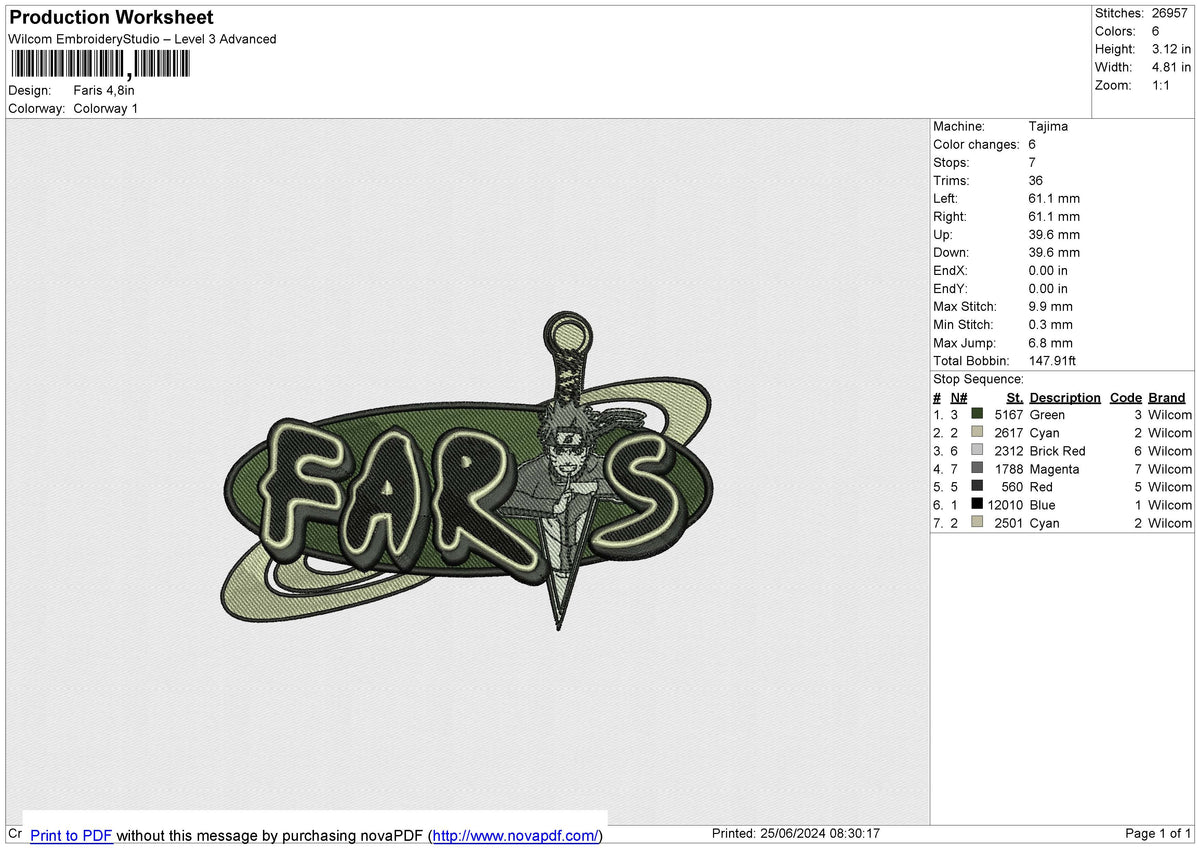Click the design barcode at the top
1200x848 pixels.
tap(99, 64)
